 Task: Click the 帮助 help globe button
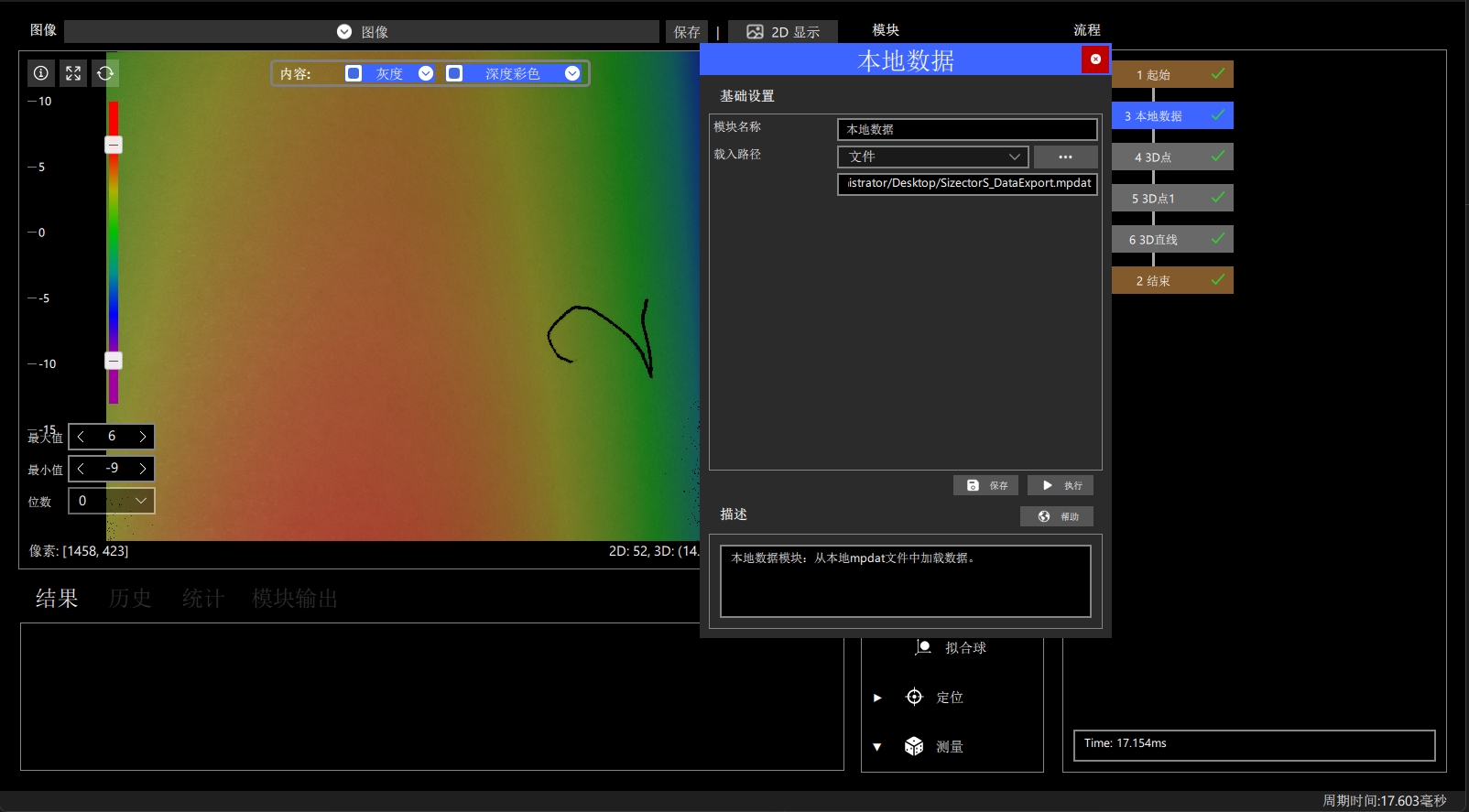click(1057, 516)
